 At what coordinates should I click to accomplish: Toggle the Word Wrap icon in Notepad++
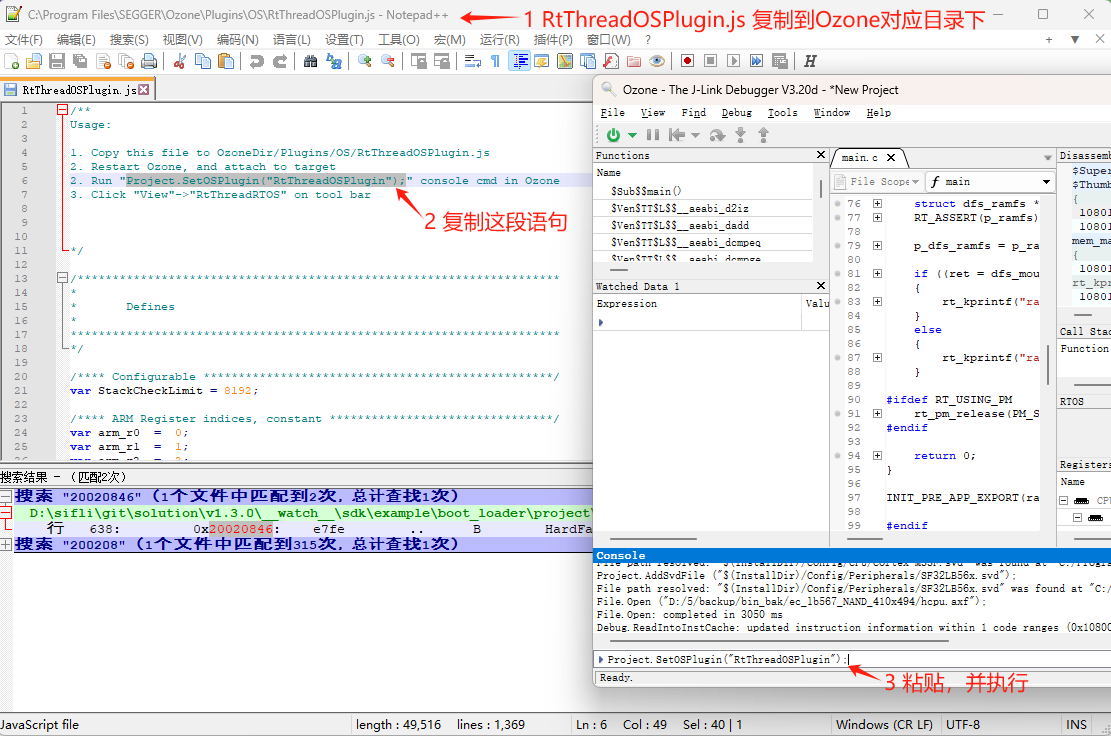pos(473,62)
